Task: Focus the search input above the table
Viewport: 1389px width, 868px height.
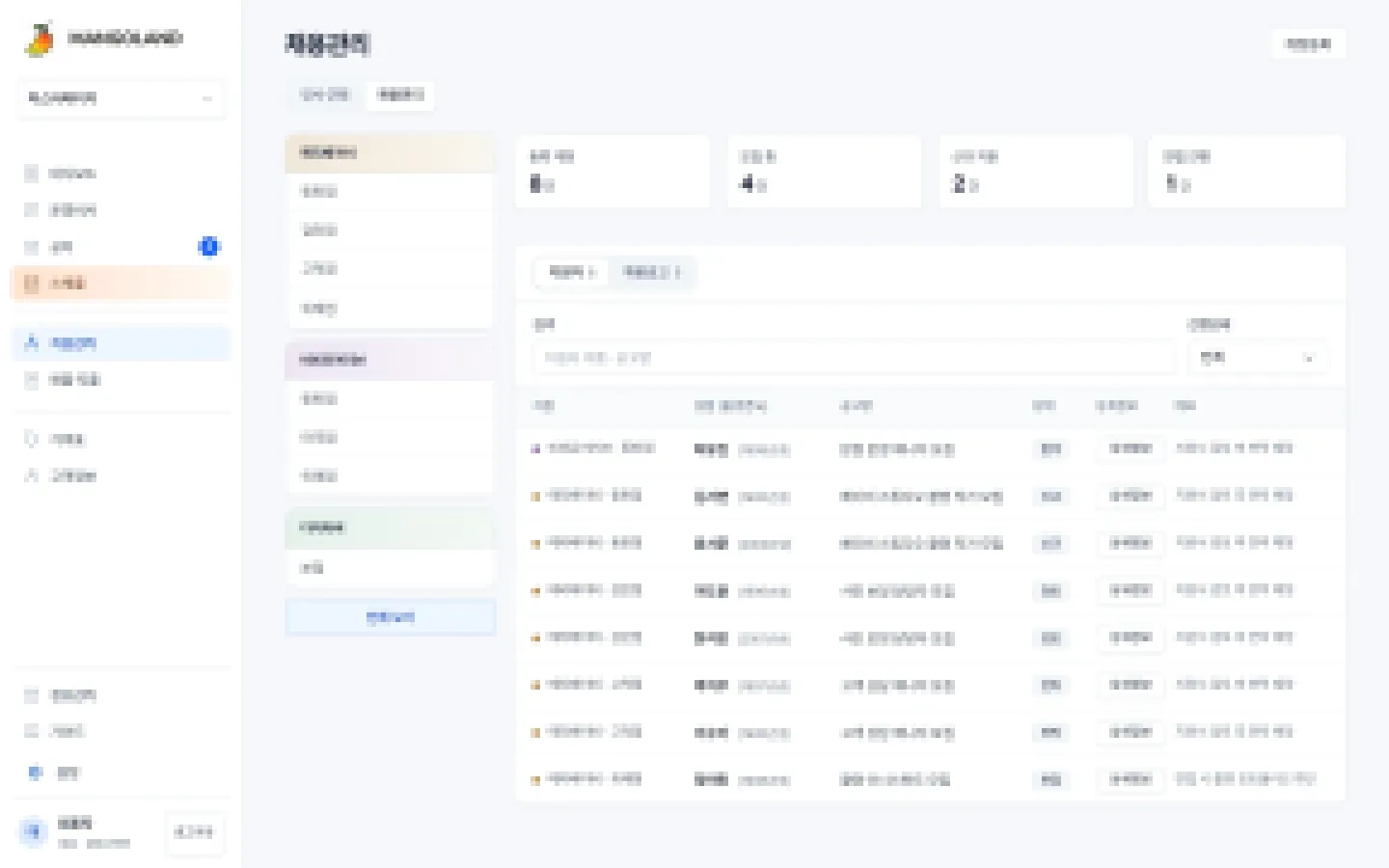Action: [854, 358]
